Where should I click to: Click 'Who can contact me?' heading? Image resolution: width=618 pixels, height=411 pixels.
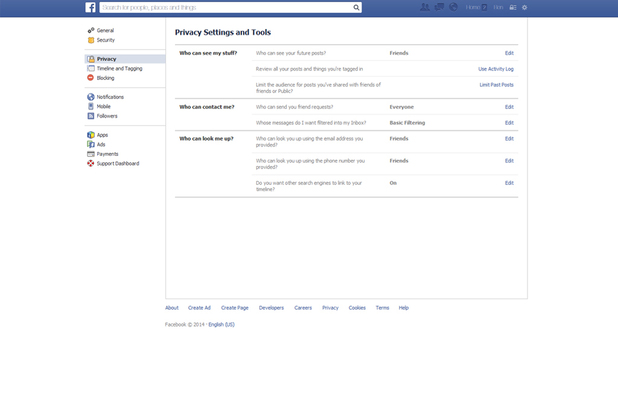click(207, 107)
